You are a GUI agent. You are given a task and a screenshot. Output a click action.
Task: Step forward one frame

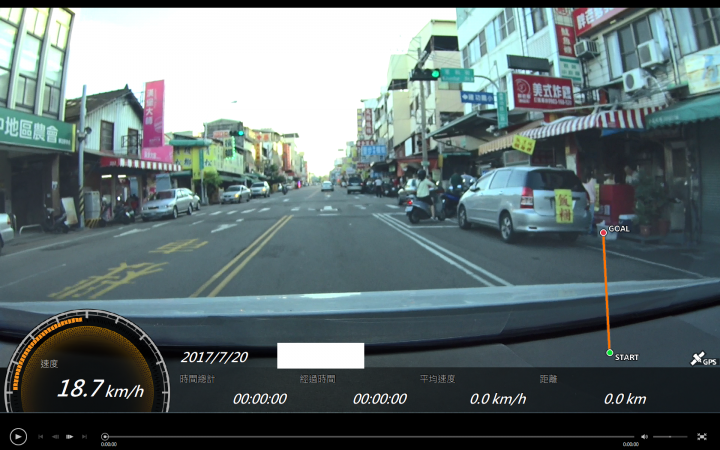[70, 437]
